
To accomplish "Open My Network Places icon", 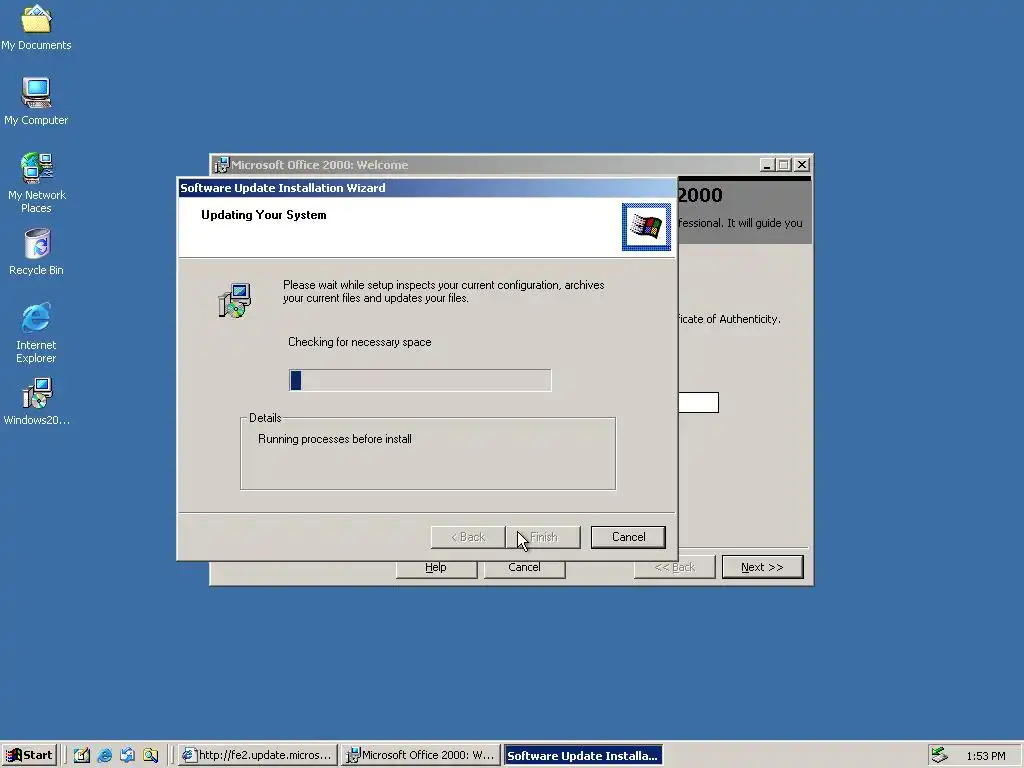I will click(37, 183).
